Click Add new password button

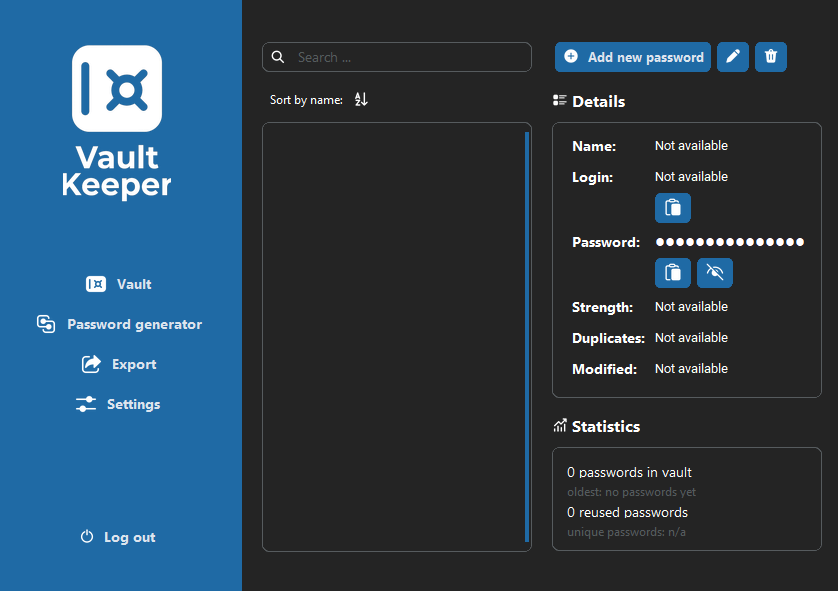pos(633,57)
